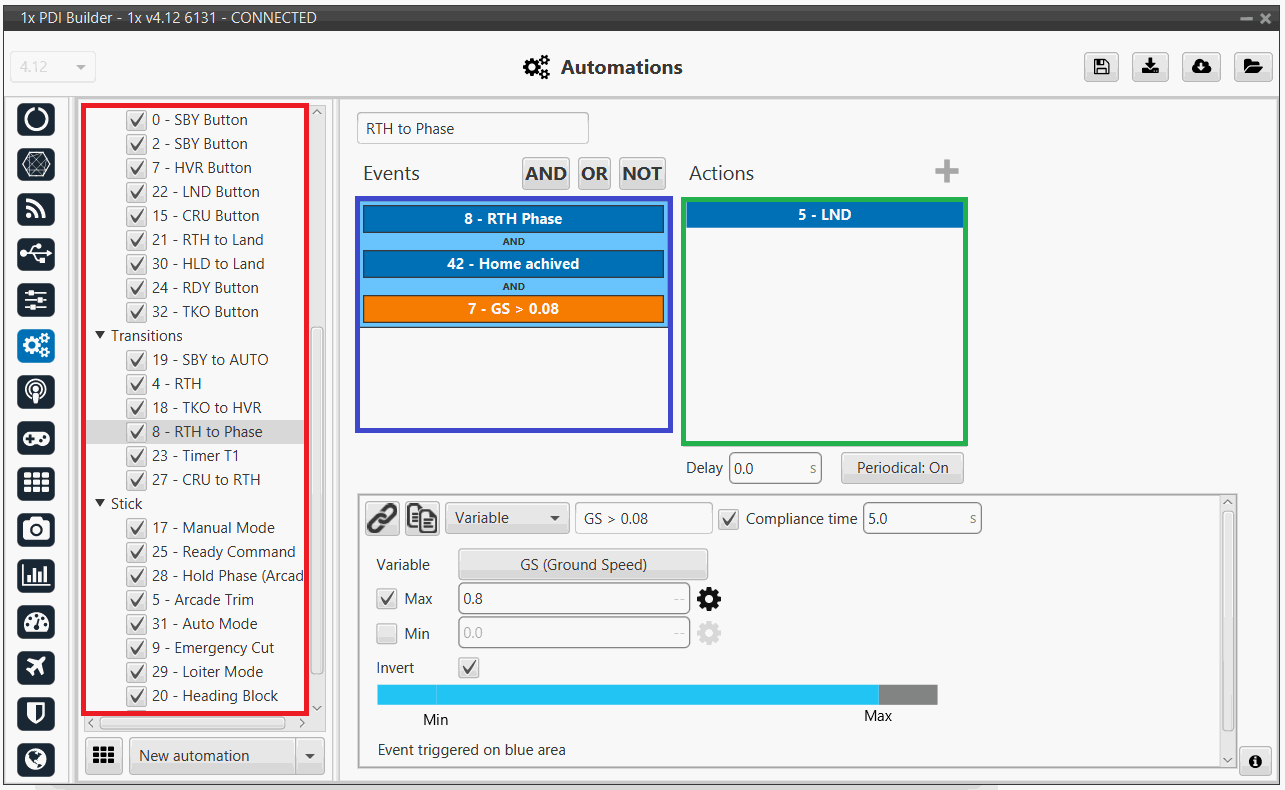This screenshot has width=1285, height=790.
Task: Enable the Min checkbox
Action: [x=386, y=633]
